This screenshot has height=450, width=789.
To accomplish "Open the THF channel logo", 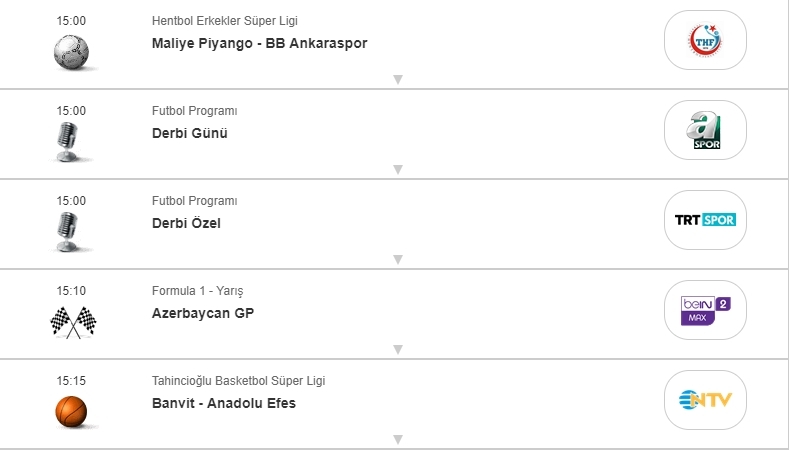I will click(705, 40).
